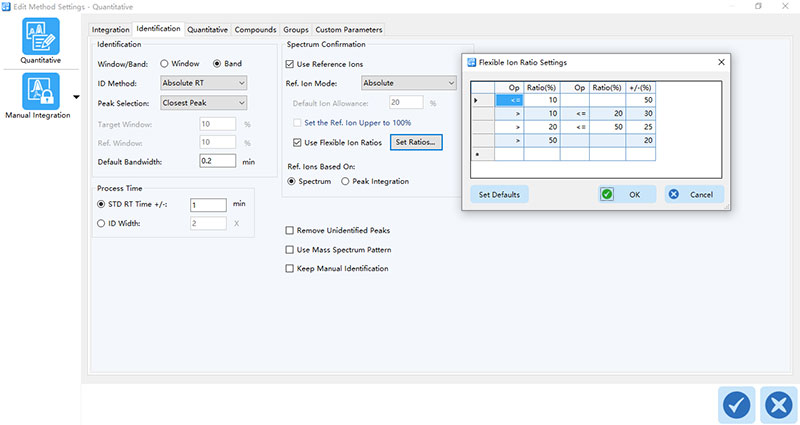The image size is (800, 425).
Task: Expand the arrow beside Manual Integration
Action: tap(77, 98)
